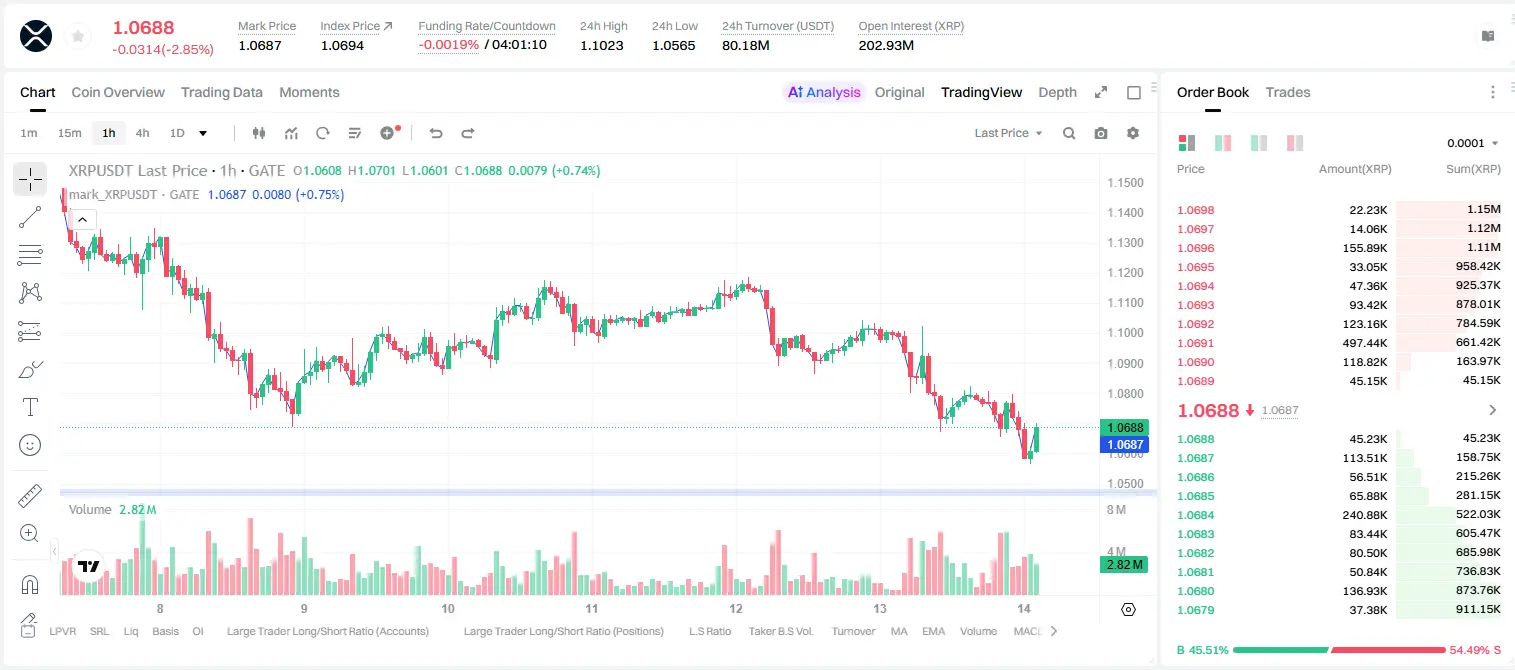Image resolution: width=1515 pixels, height=670 pixels.
Task: Select the ruler measure tool
Action: [30, 496]
